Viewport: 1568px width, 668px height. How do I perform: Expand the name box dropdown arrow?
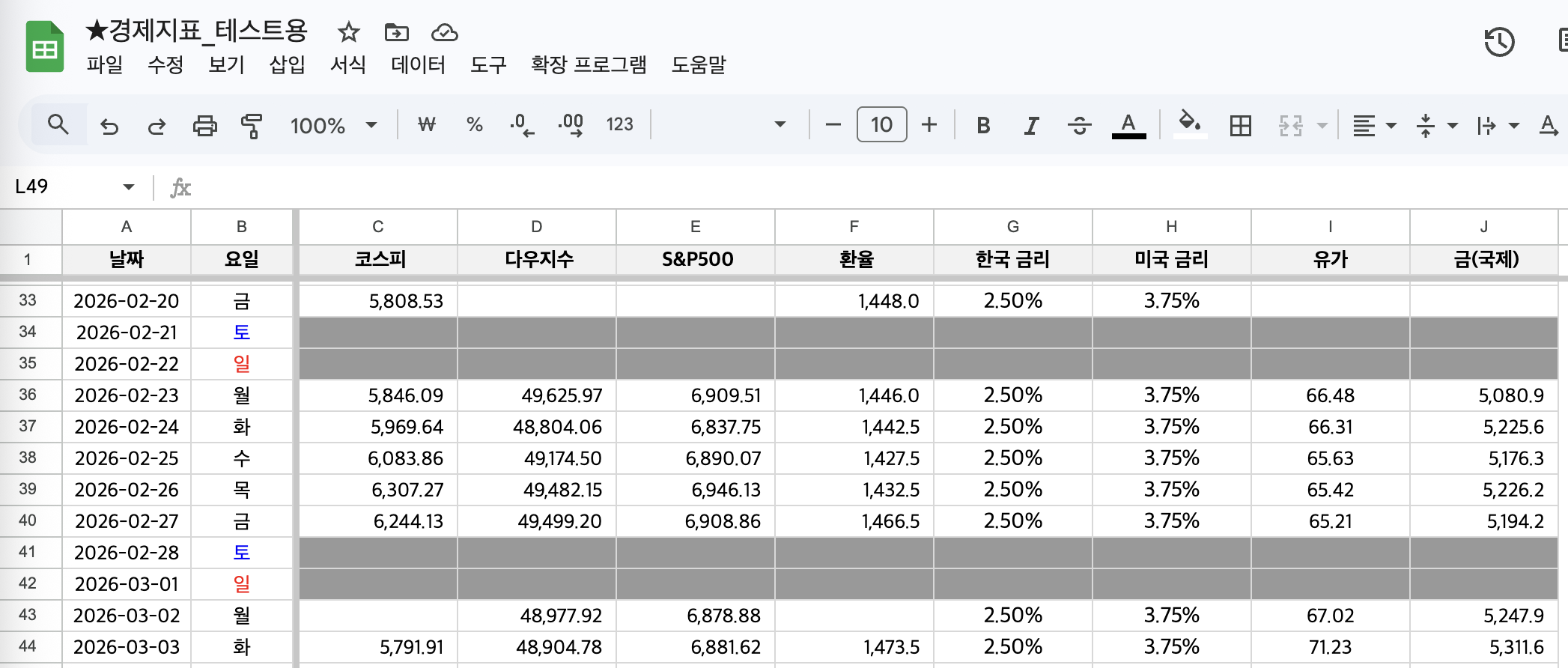129,186
